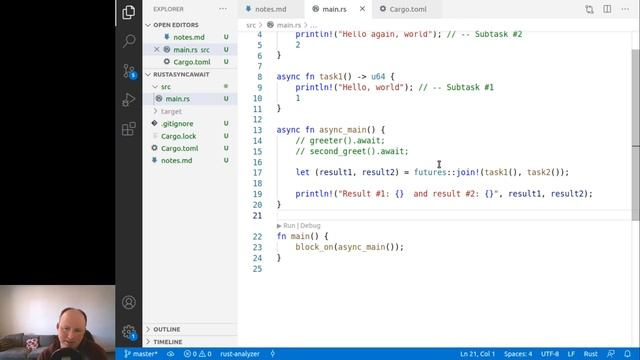
Task: Click the master branch indicator
Action: point(140,354)
